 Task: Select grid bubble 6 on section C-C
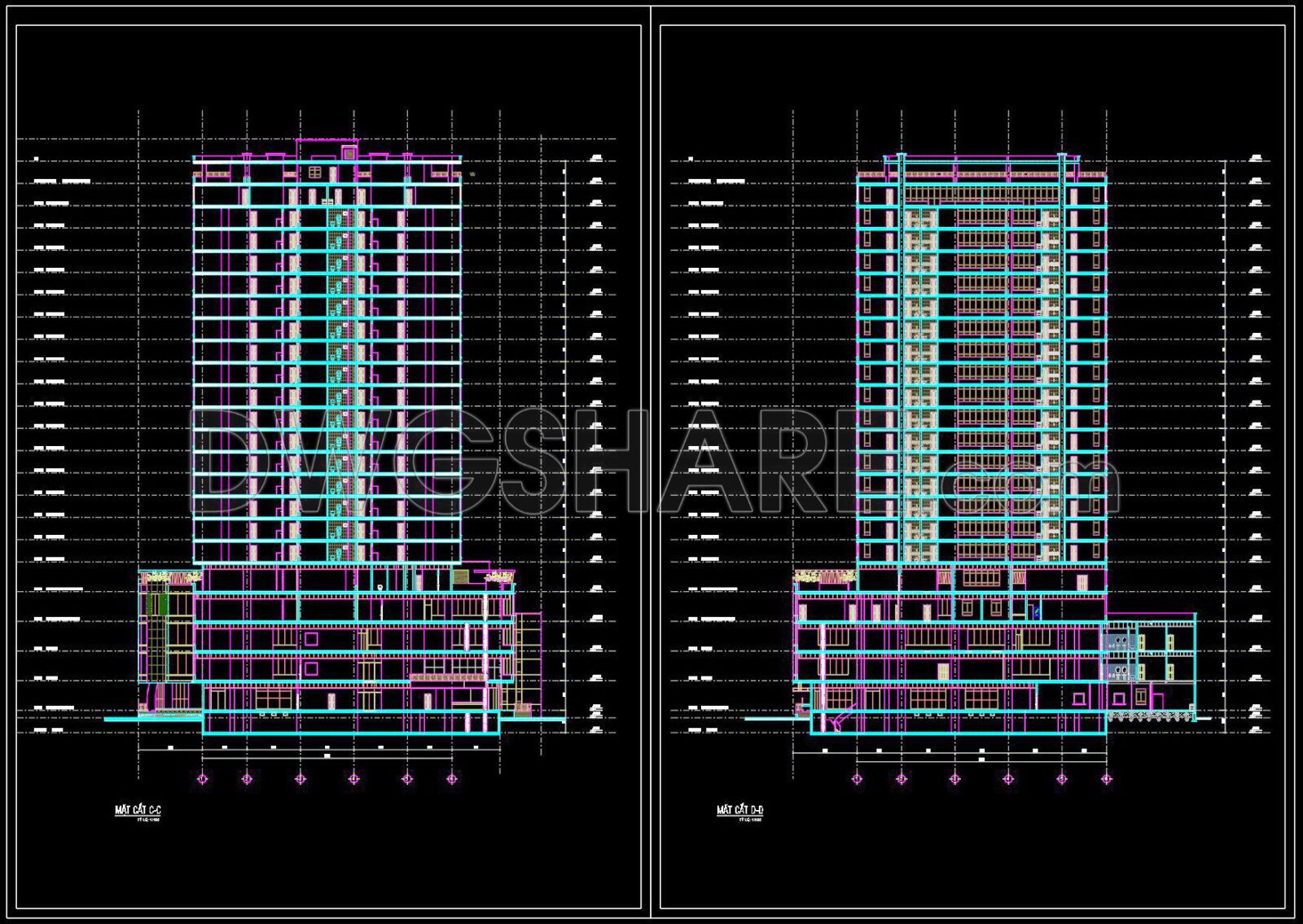pos(452,778)
